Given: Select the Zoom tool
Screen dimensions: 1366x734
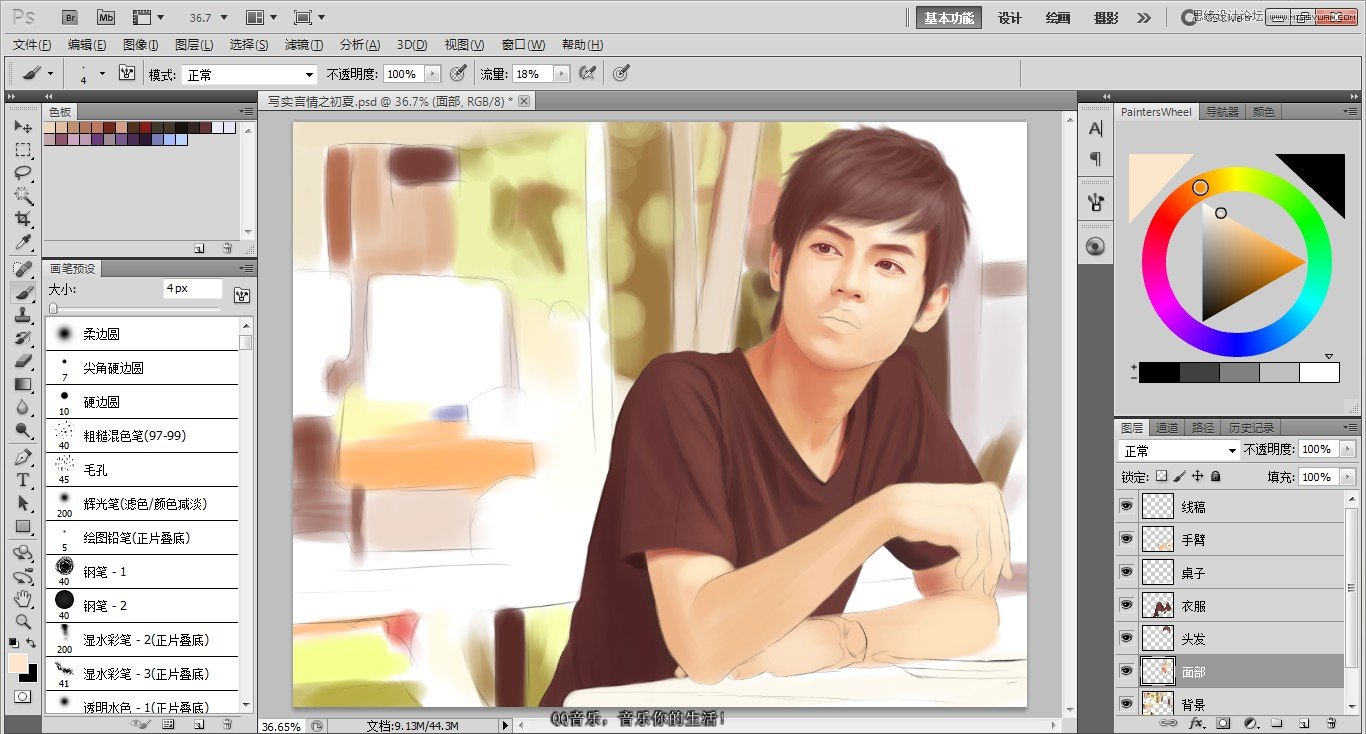Looking at the screenshot, I should [23, 621].
